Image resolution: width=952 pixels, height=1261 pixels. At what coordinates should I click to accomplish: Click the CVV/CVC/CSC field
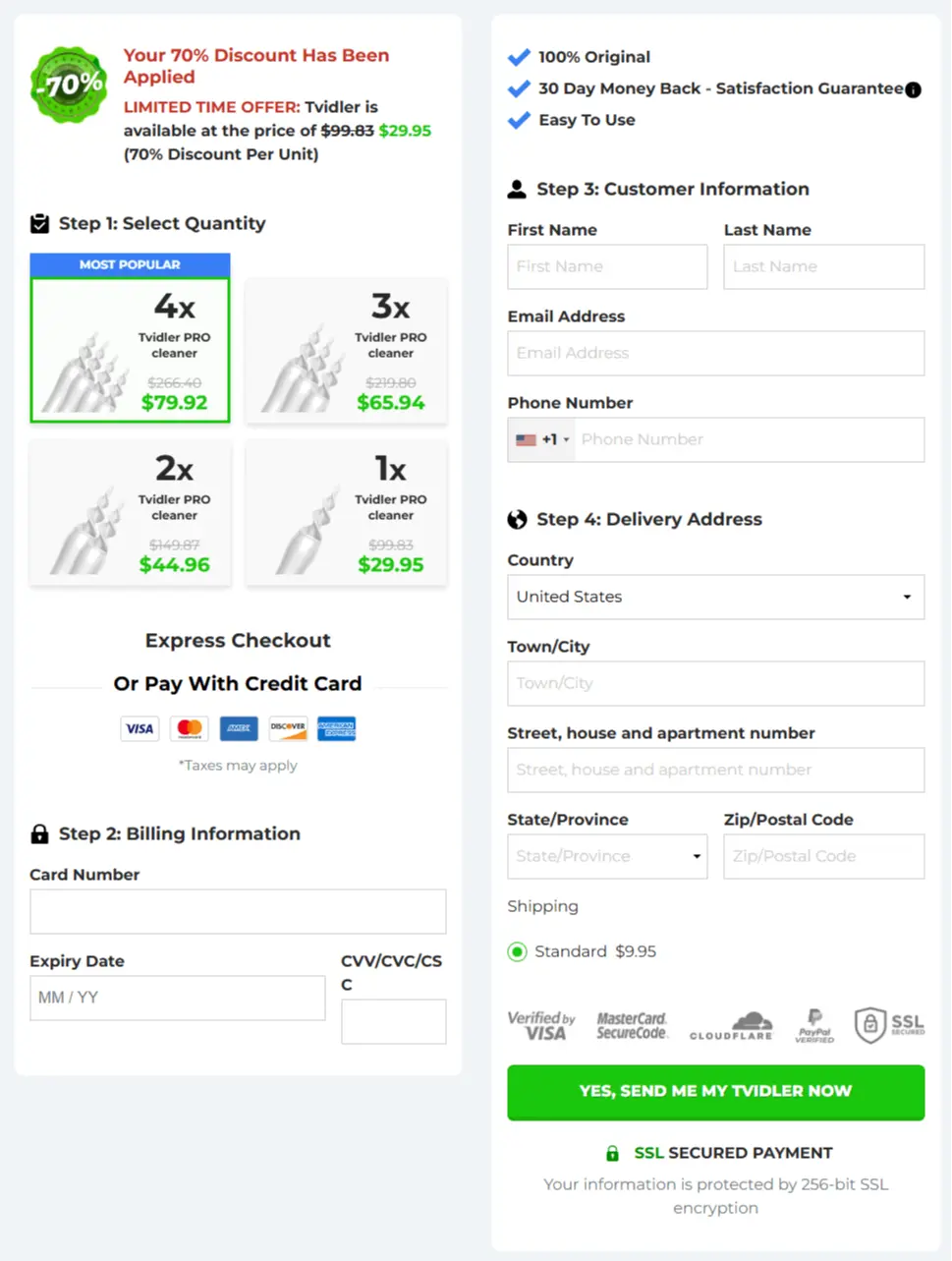coord(393,1021)
